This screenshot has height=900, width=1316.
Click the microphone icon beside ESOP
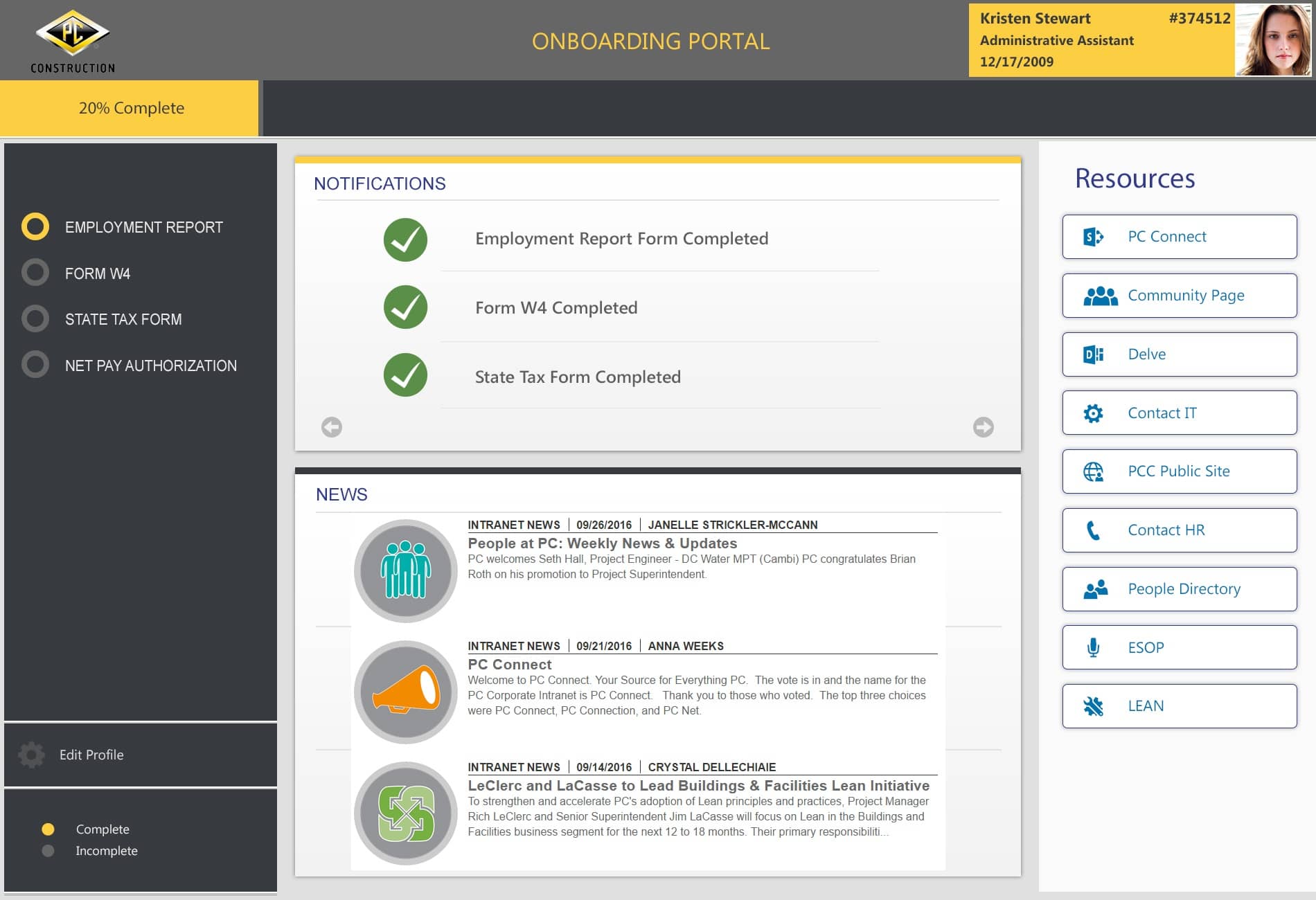[1093, 647]
